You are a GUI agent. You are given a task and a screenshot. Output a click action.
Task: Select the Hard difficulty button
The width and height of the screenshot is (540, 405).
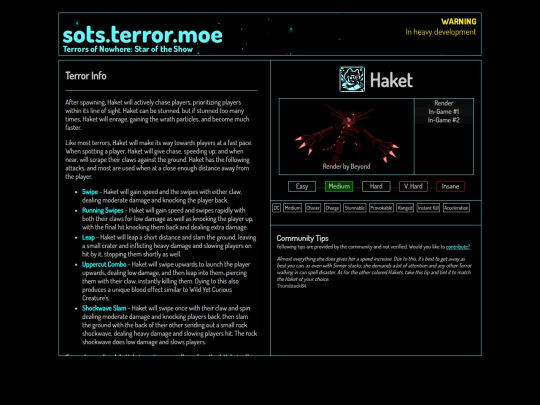click(376, 186)
